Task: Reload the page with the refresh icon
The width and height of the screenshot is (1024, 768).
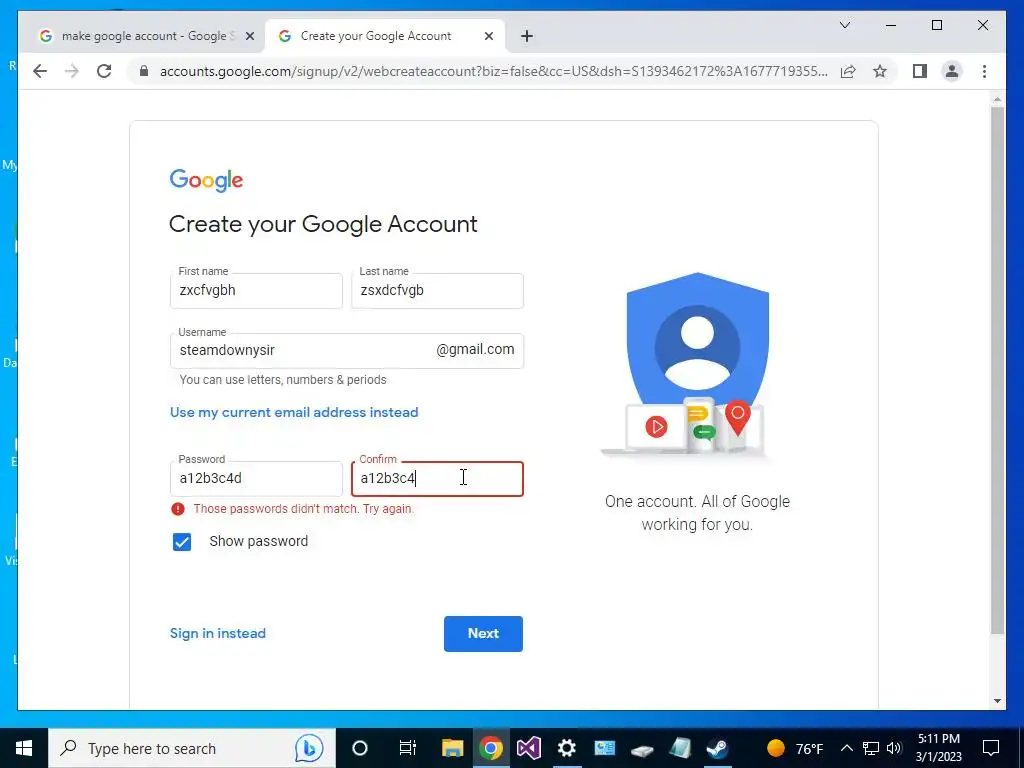Action: pos(104,71)
